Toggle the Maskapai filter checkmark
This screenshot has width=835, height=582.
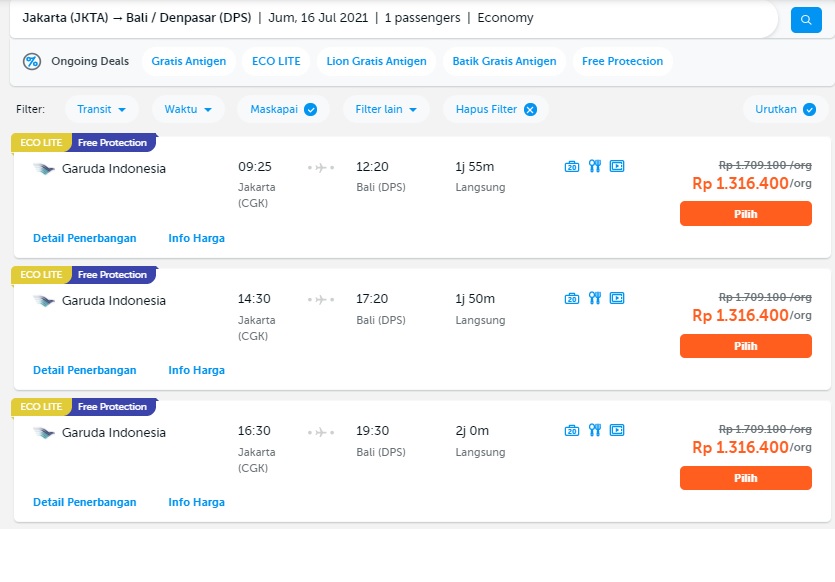coord(310,110)
